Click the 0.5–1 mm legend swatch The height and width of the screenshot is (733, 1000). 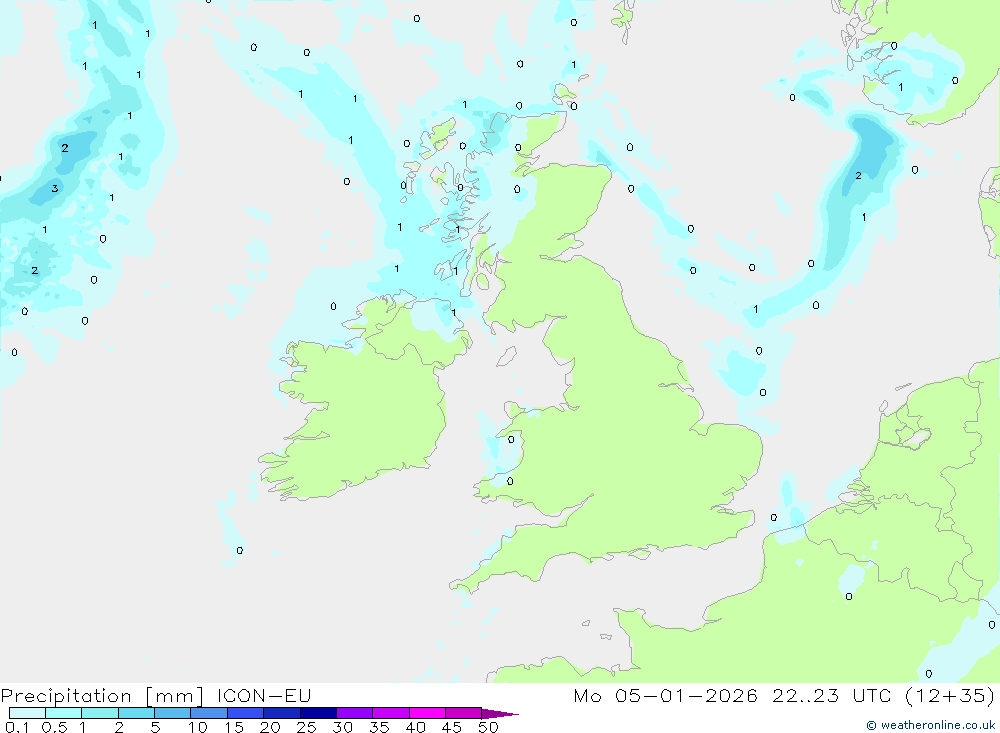(63, 713)
